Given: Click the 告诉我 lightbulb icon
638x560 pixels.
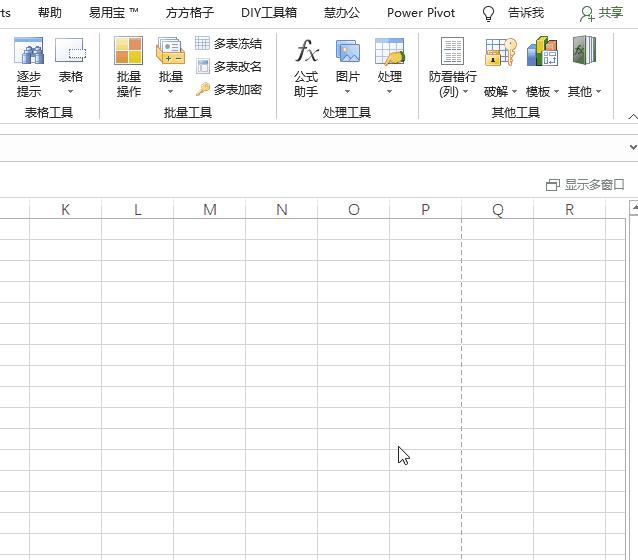Looking at the screenshot, I should 488,13.
